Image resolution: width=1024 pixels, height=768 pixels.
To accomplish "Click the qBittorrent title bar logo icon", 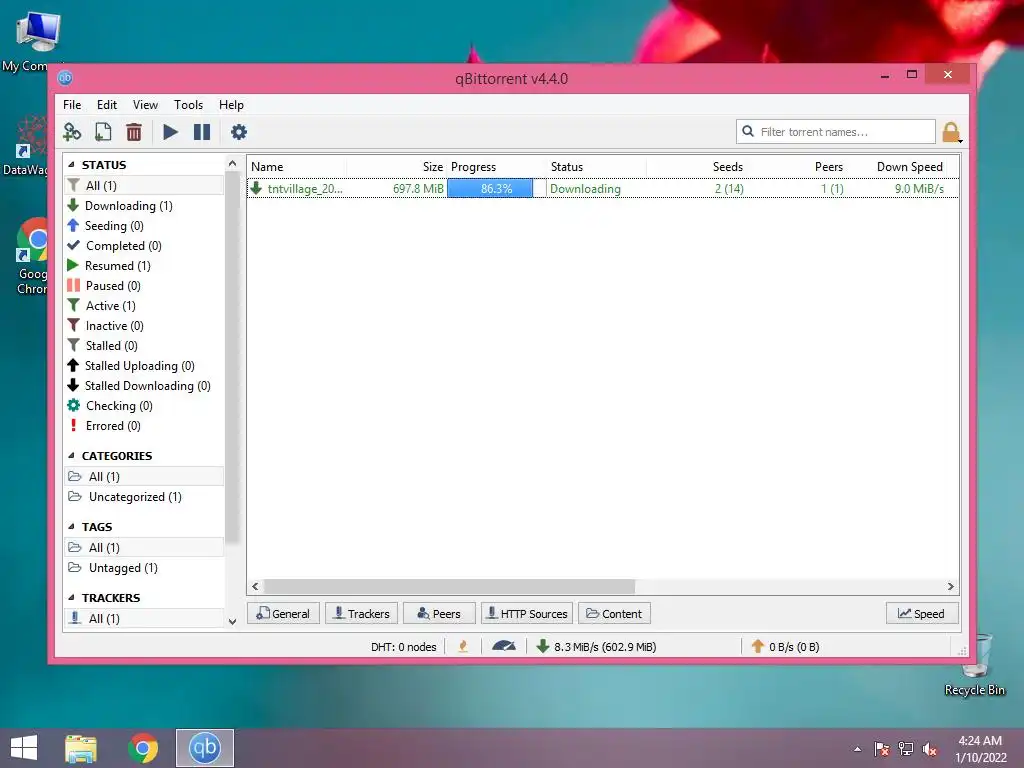I will click(x=65, y=78).
